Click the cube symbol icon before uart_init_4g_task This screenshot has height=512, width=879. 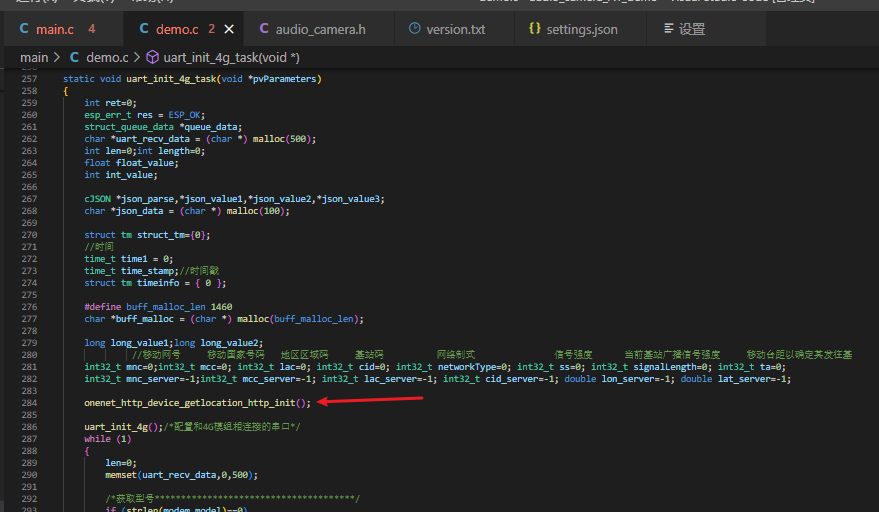click(x=152, y=57)
